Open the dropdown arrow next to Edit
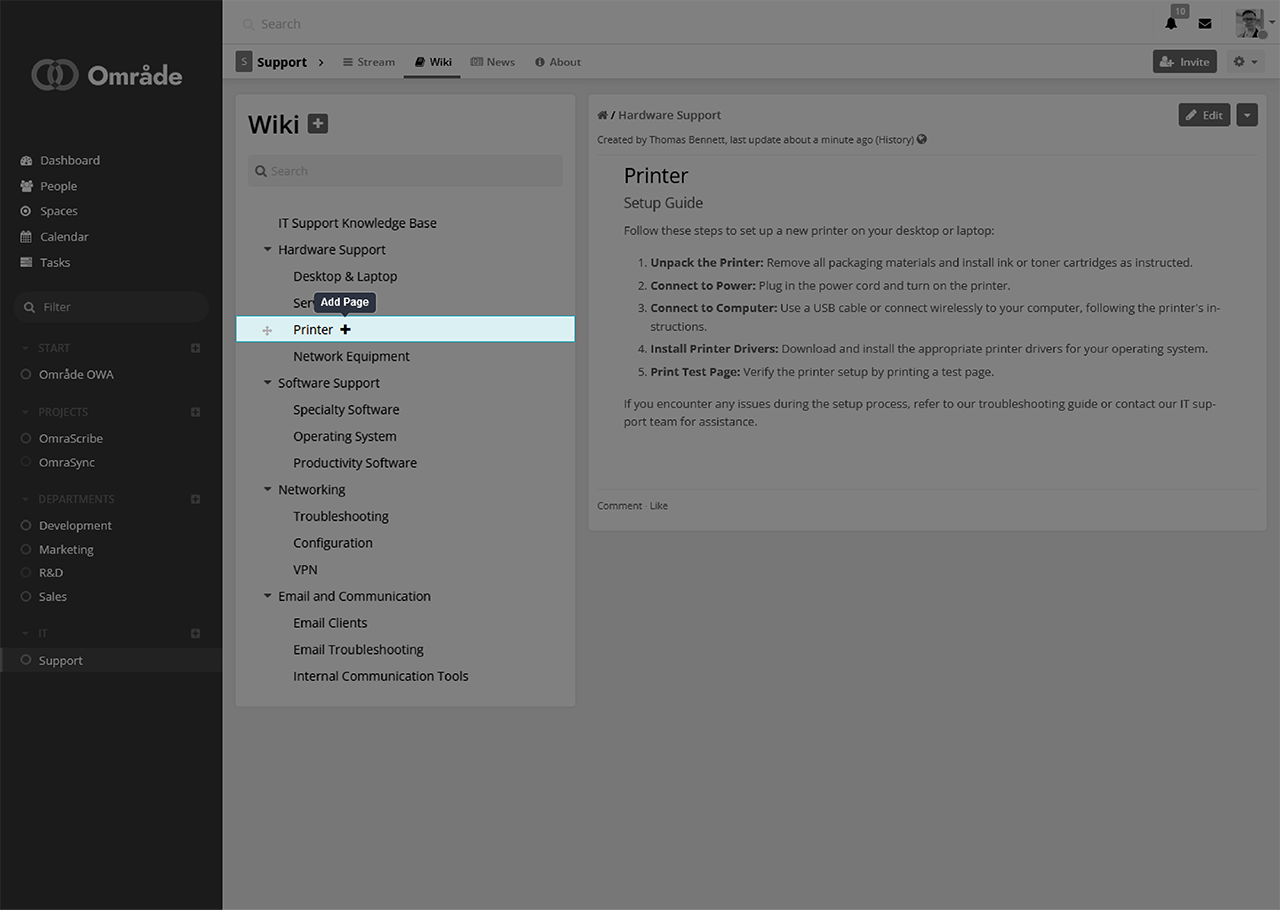1280x910 pixels. click(x=1246, y=115)
